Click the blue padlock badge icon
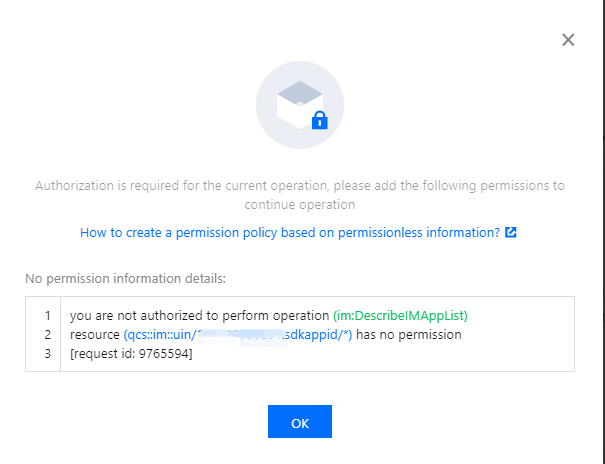Image resolution: width=605 pixels, height=464 pixels. pyautogui.click(x=319, y=122)
